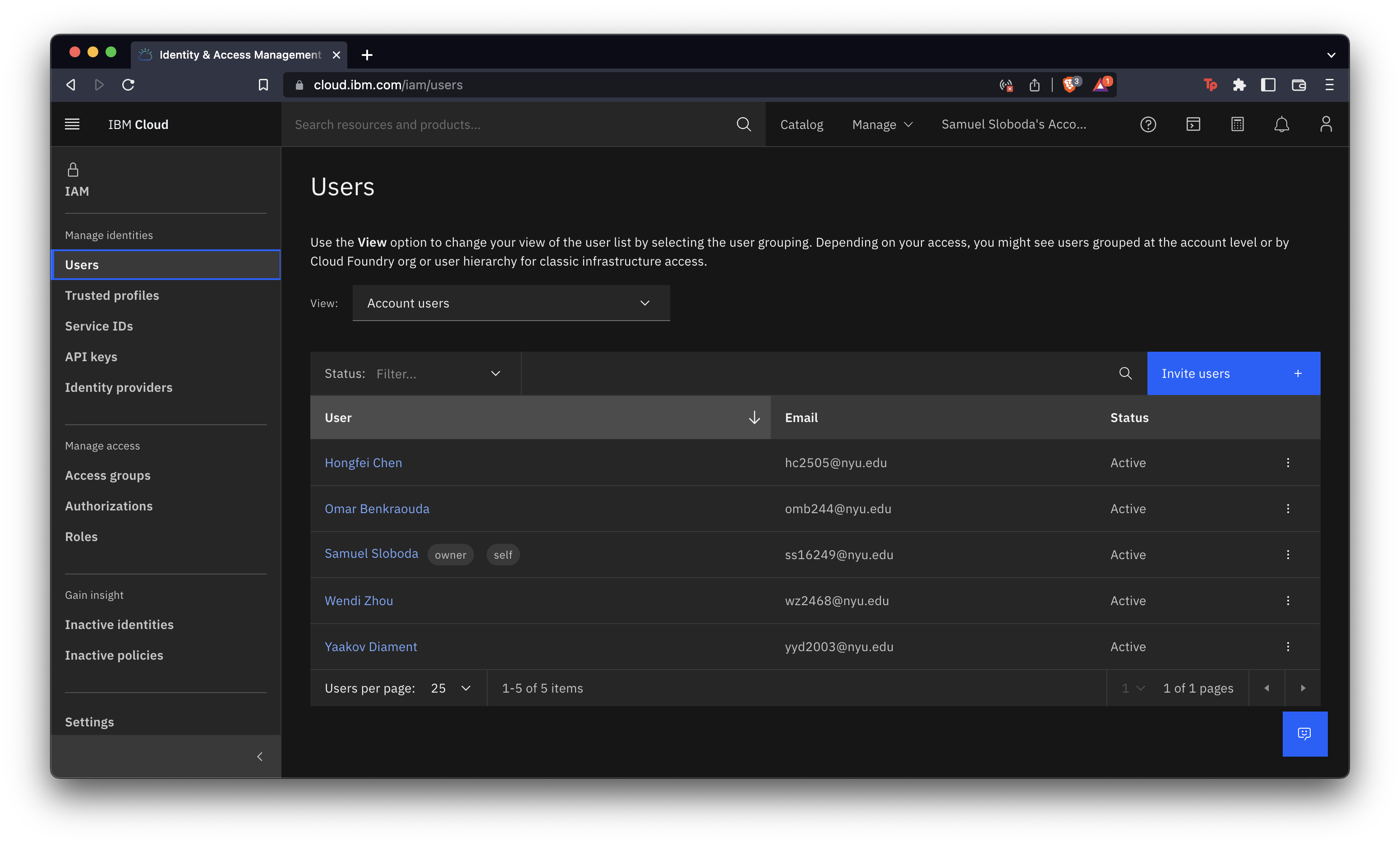This screenshot has height=845, width=1400.
Task: Click the search icon in the users table
Action: click(x=1126, y=373)
